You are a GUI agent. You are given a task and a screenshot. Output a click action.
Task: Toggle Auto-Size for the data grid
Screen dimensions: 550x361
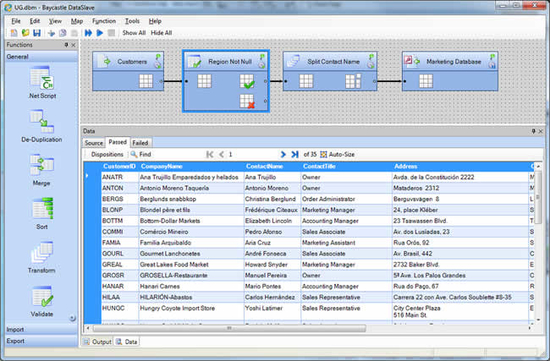[337, 154]
